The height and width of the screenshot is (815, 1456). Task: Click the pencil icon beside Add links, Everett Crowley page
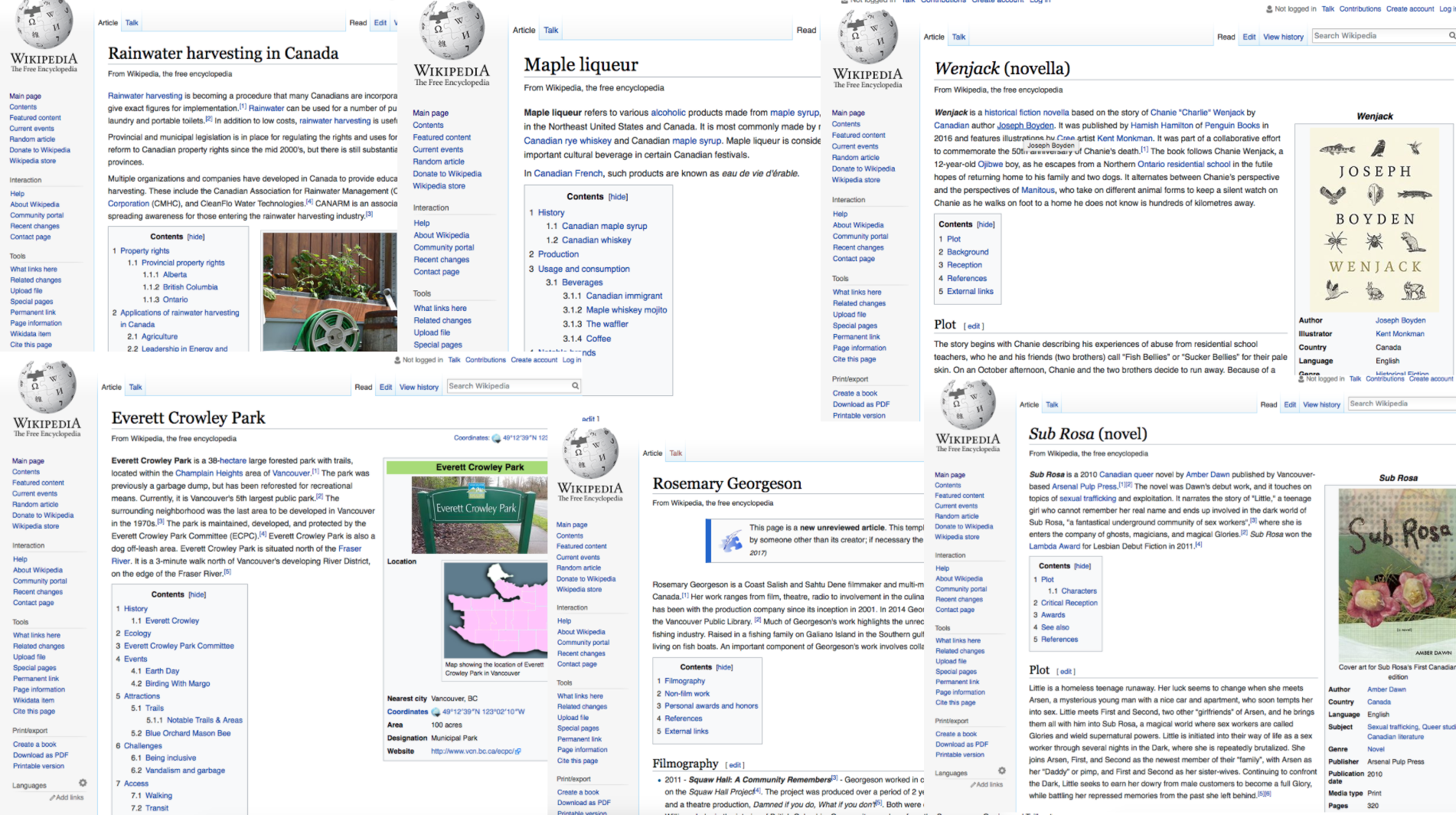[x=53, y=797]
